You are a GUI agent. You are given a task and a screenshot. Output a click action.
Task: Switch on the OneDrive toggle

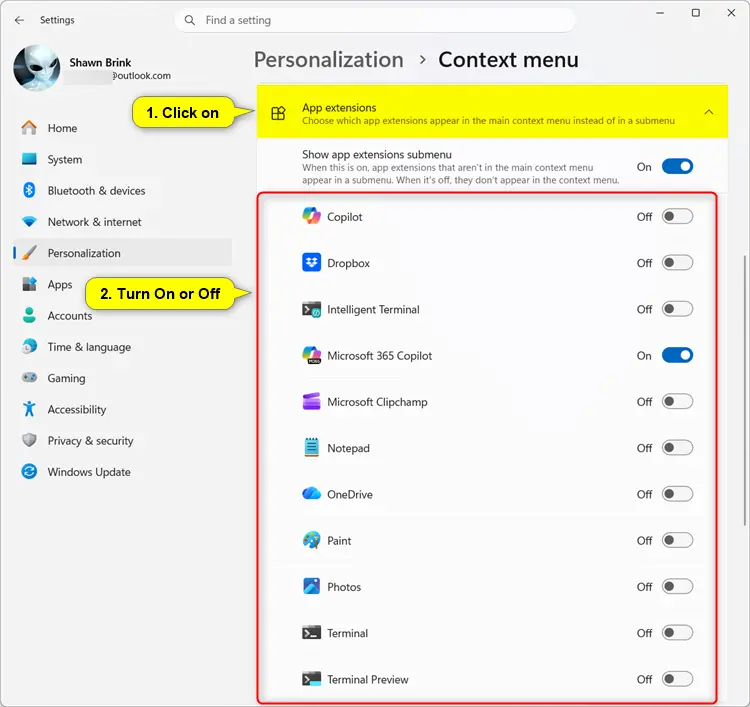(677, 494)
